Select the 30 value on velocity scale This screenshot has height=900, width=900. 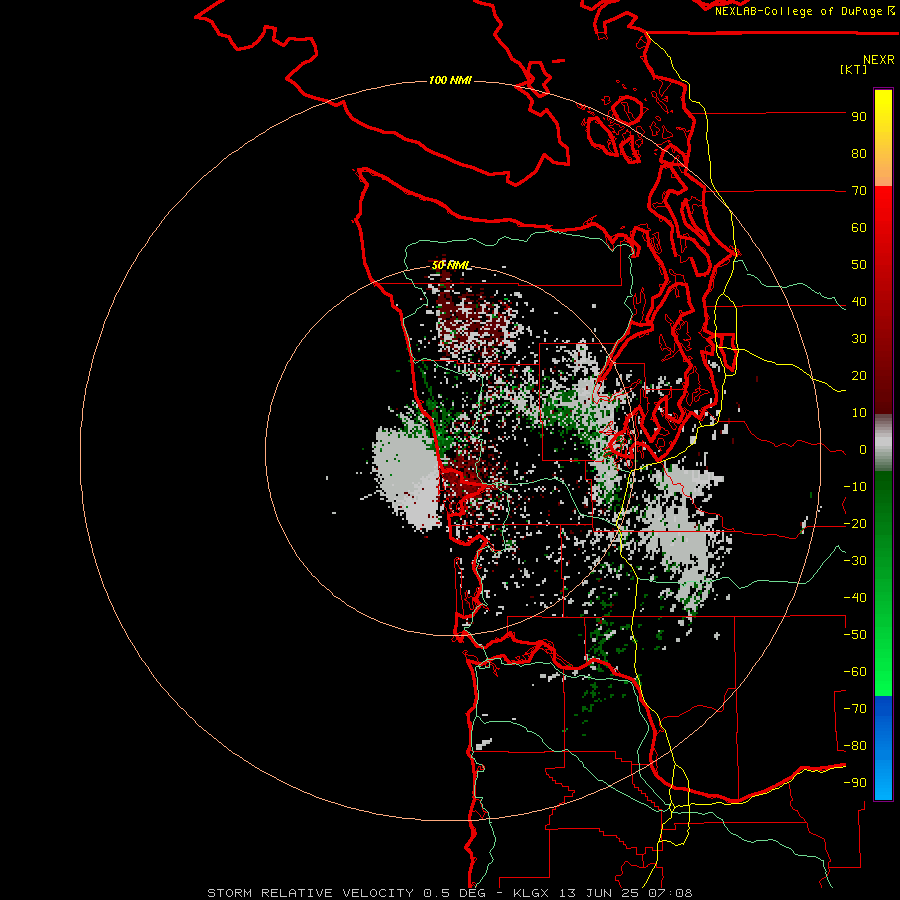859,339
